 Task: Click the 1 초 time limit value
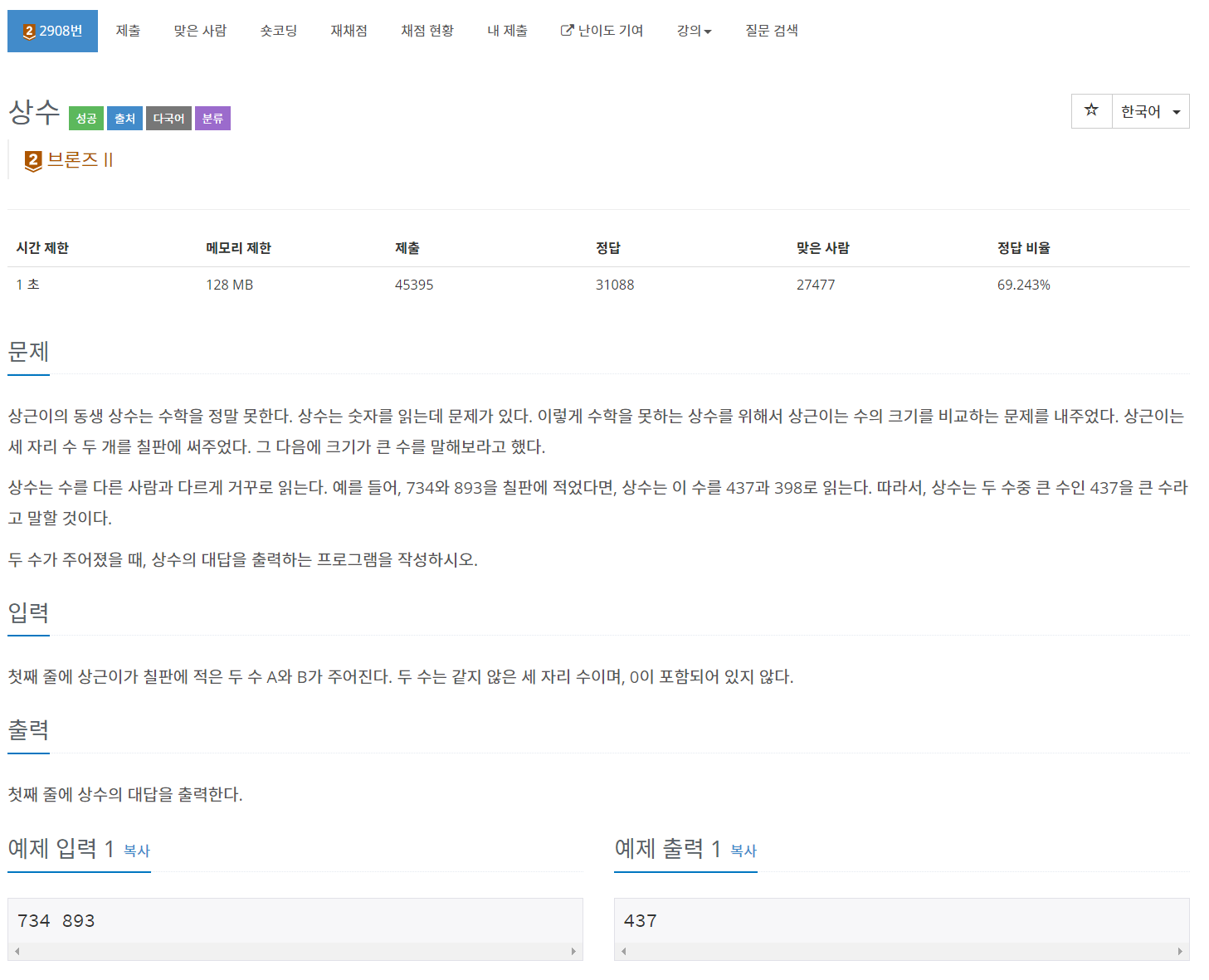click(x=28, y=285)
